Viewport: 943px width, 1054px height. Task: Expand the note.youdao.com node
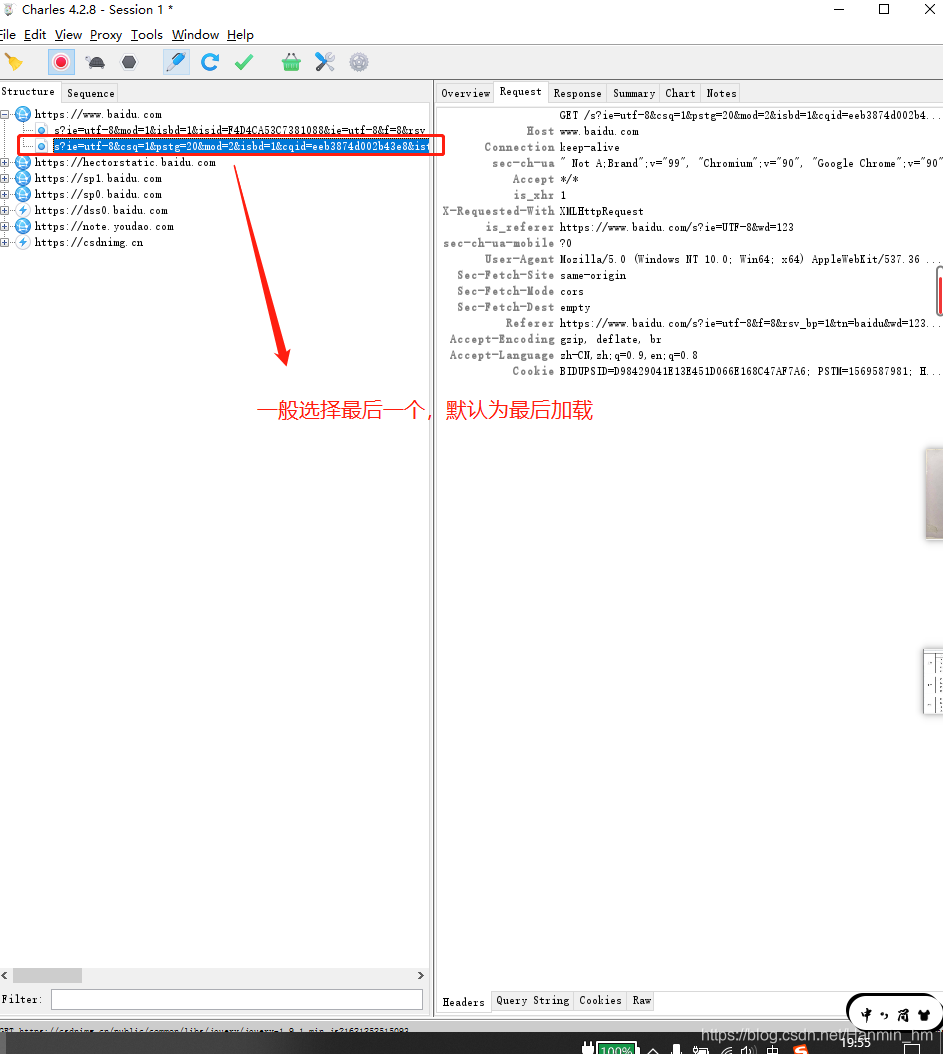point(5,227)
